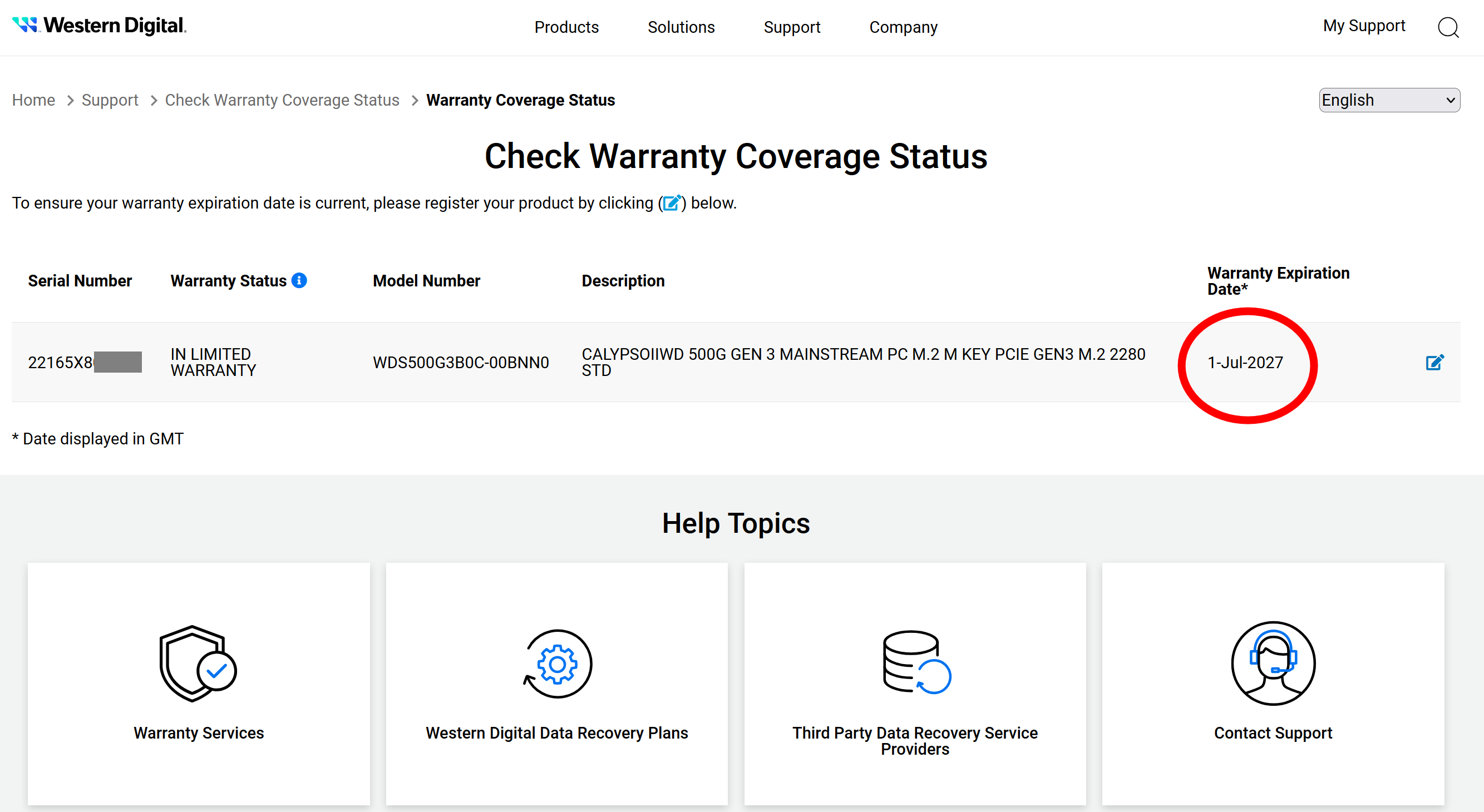The width and height of the screenshot is (1484, 812).
Task: Open the Products menu
Action: (x=566, y=27)
